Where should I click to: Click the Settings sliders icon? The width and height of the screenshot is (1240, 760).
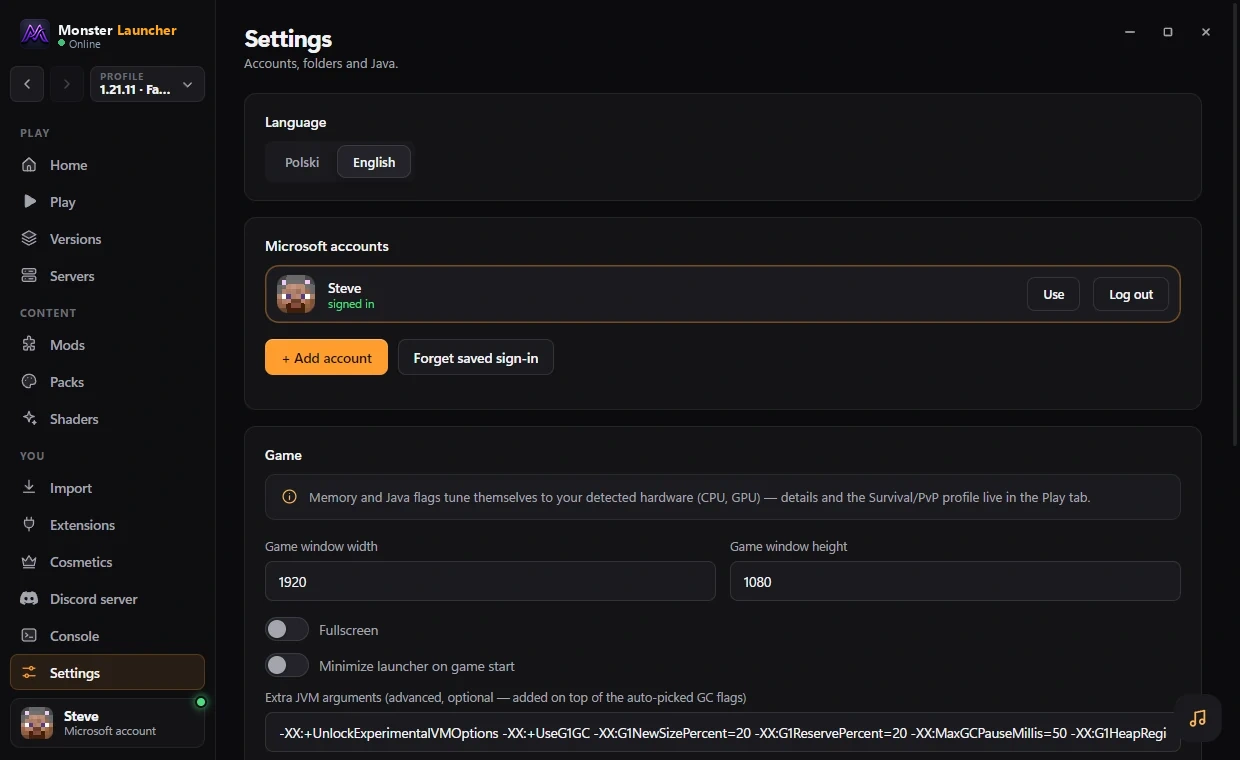pyautogui.click(x=30, y=673)
